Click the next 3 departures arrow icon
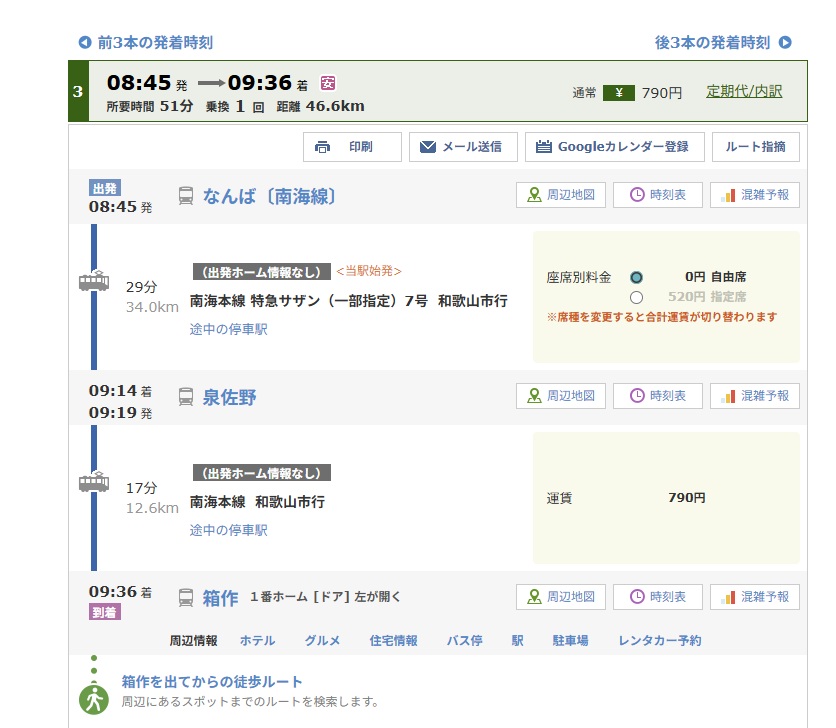 pyautogui.click(x=785, y=43)
